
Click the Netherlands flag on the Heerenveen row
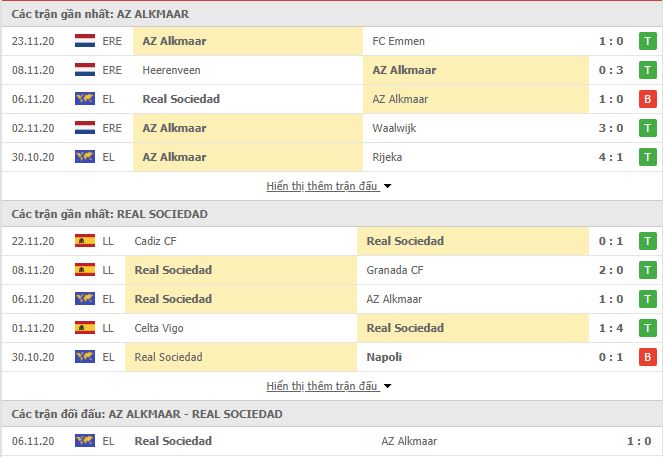click(x=85, y=70)
